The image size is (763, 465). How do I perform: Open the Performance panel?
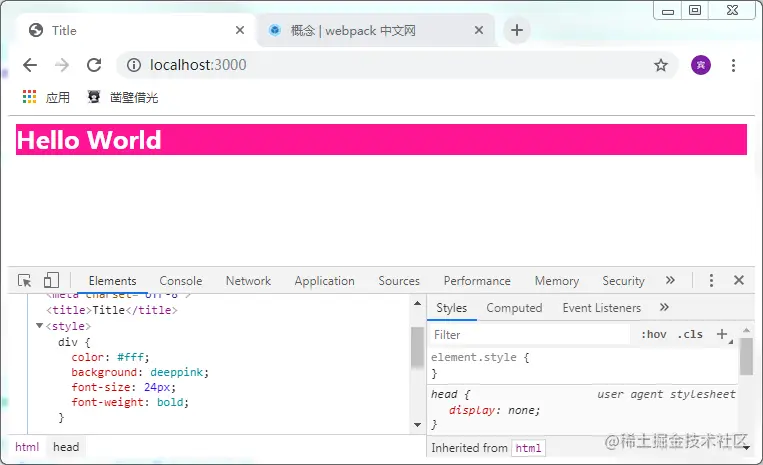pyautogui.click(x=477, y=281)
